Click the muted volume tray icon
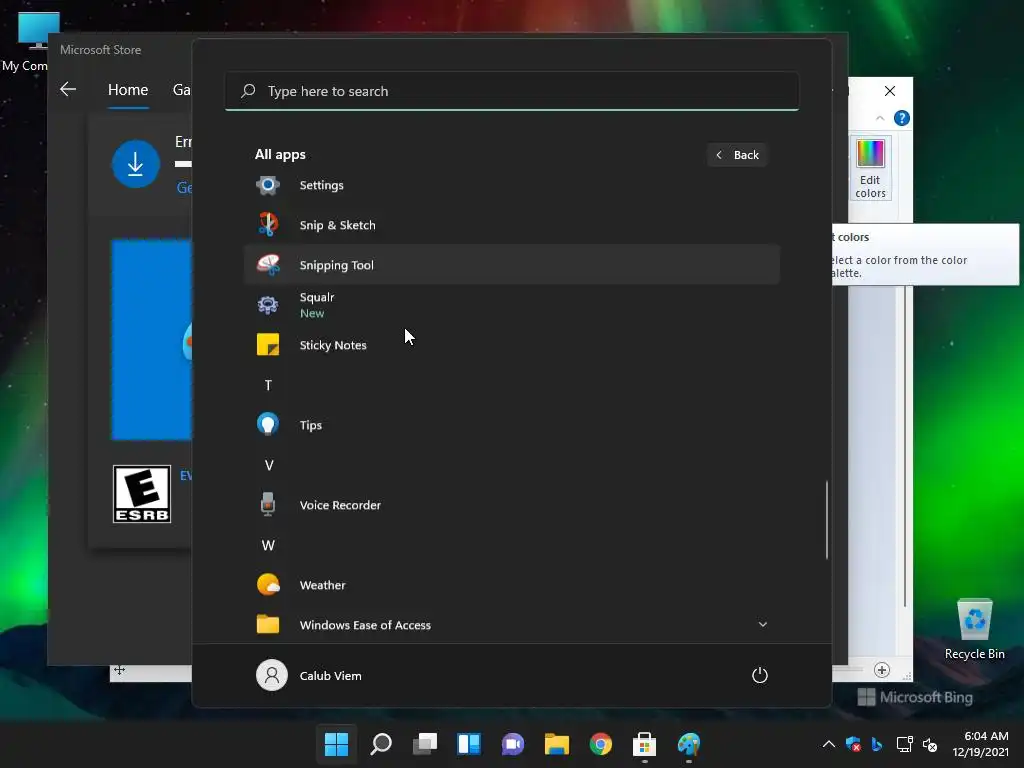 coord(930,744)
